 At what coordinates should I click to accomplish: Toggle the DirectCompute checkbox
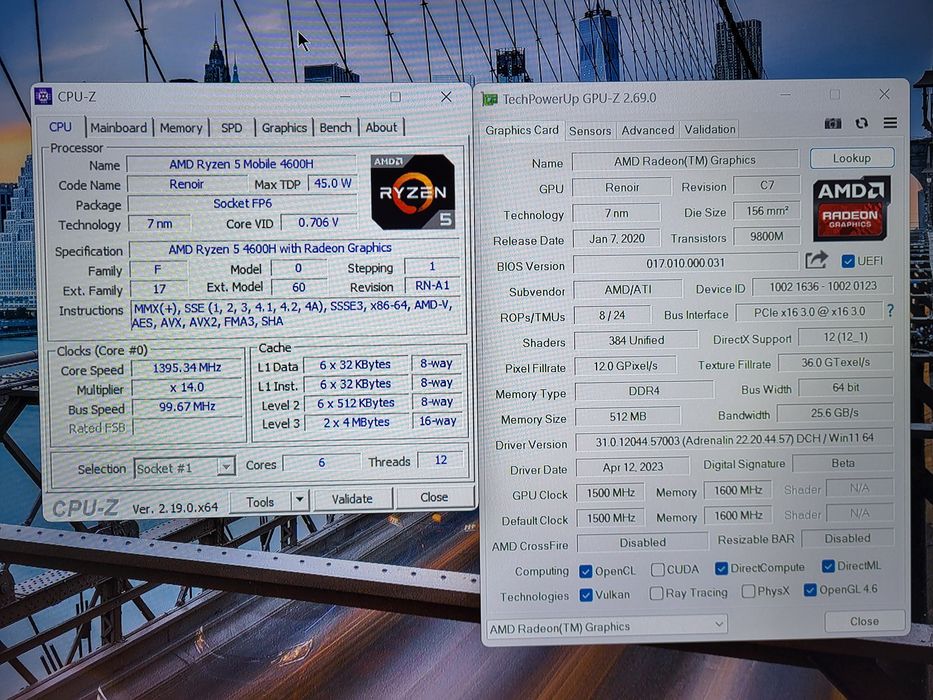click(x=721, y=568)
